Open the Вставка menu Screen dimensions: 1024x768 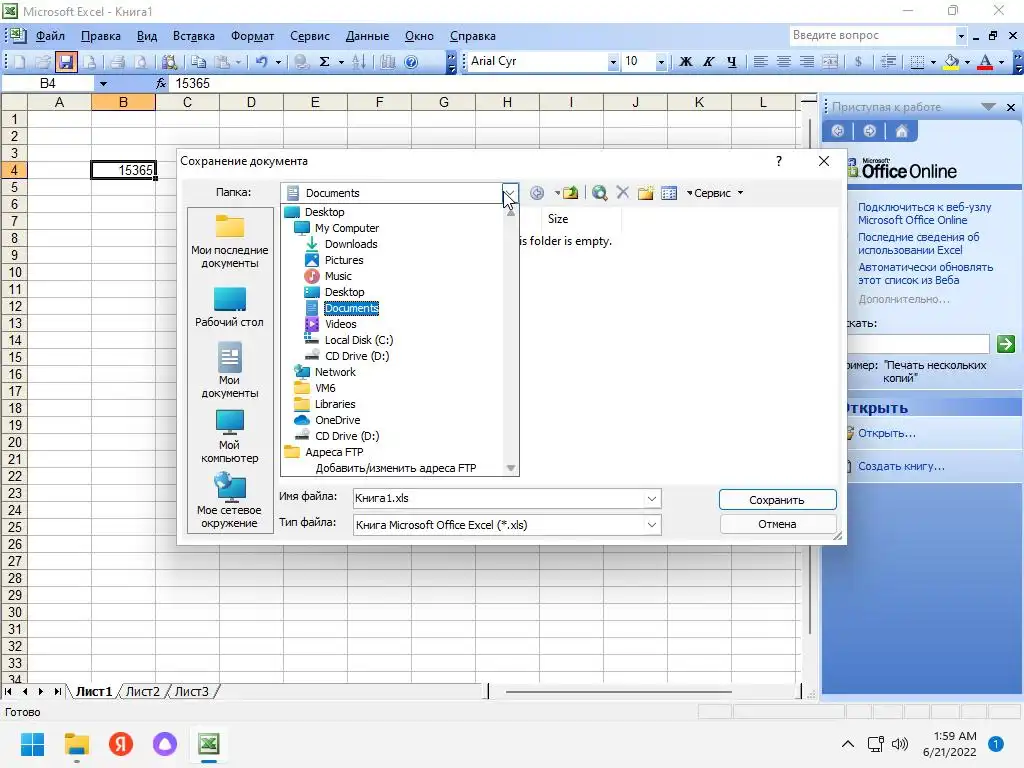click(193, 36)
